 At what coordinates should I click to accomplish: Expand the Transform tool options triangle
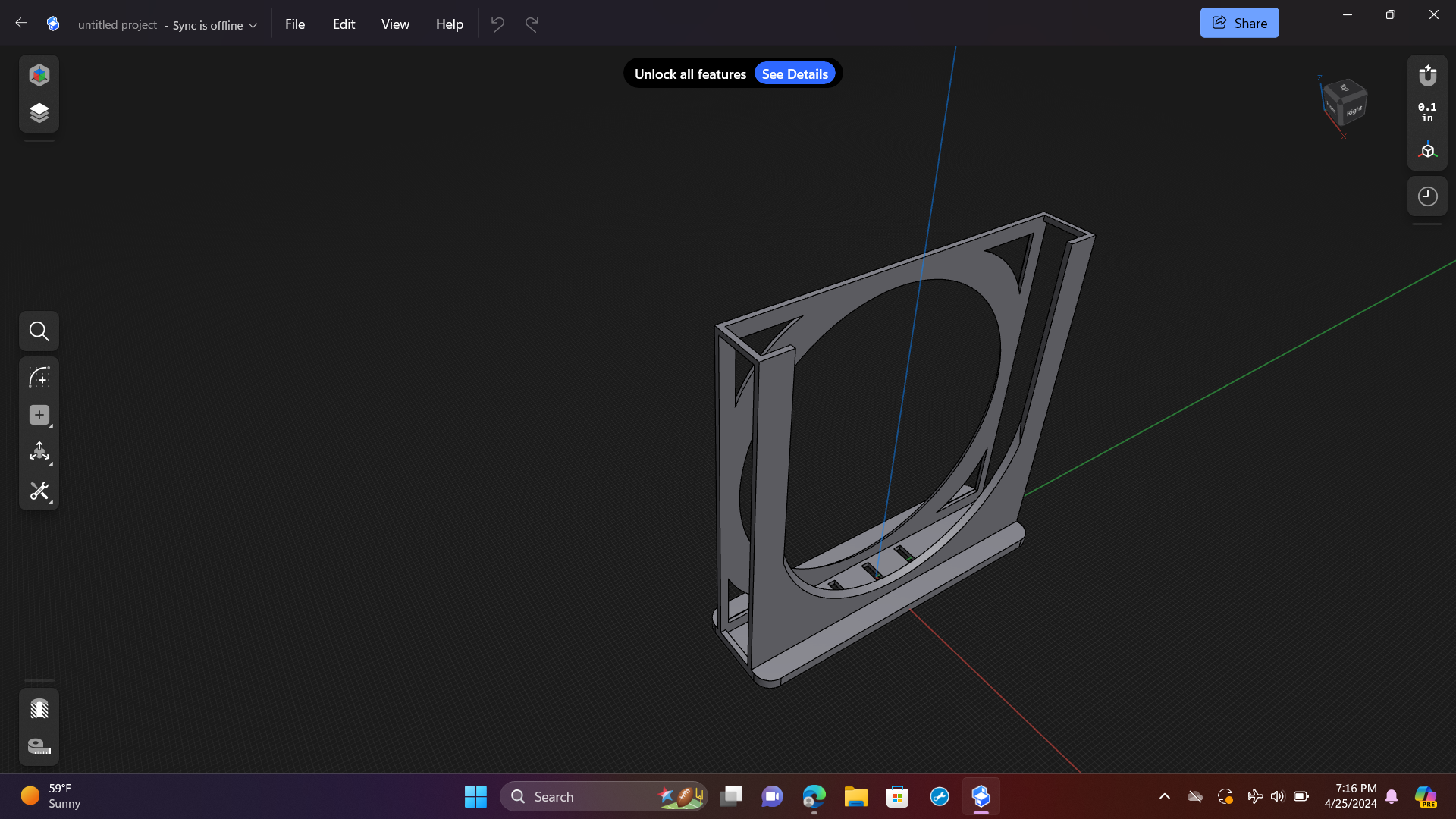click(50, 463)
